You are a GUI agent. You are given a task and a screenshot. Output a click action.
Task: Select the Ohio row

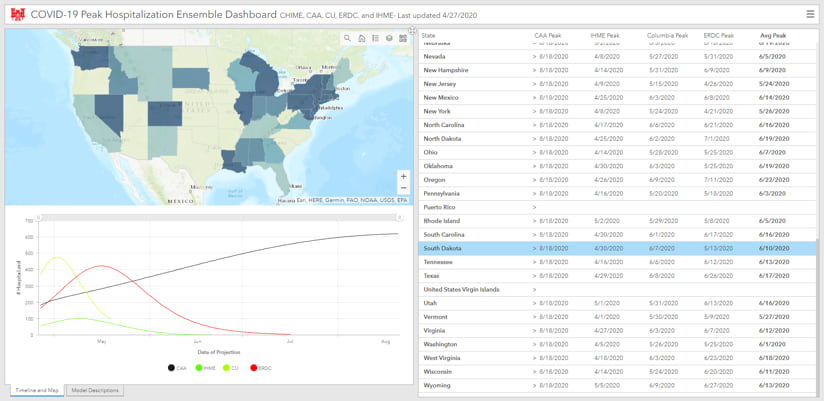pos(617,152)
